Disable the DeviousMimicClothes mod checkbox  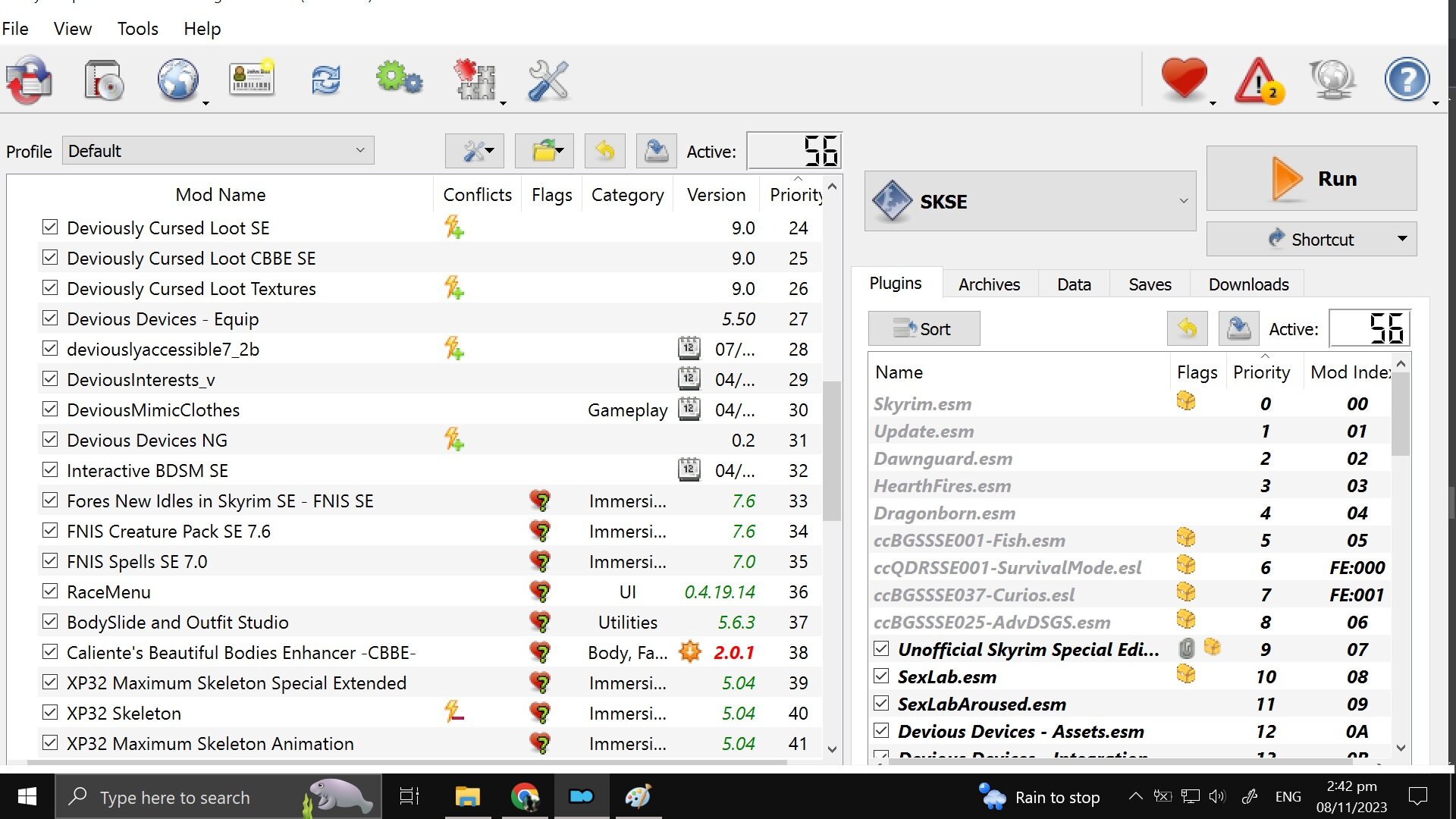click(x=50, y=409)
